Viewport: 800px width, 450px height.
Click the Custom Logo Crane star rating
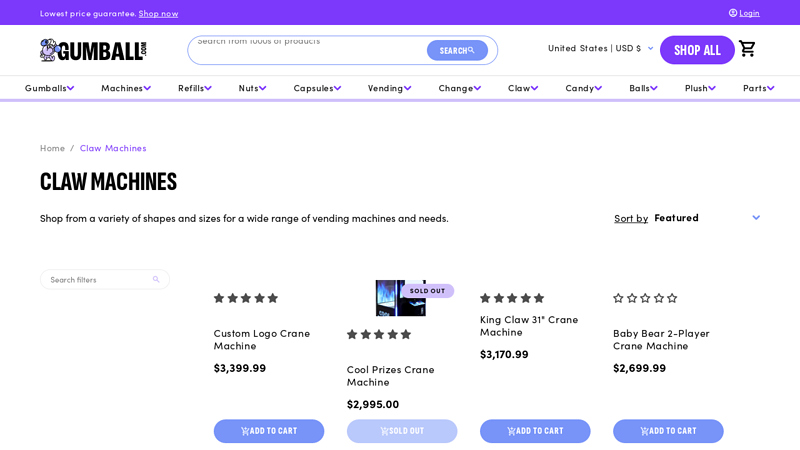[246, 298]
